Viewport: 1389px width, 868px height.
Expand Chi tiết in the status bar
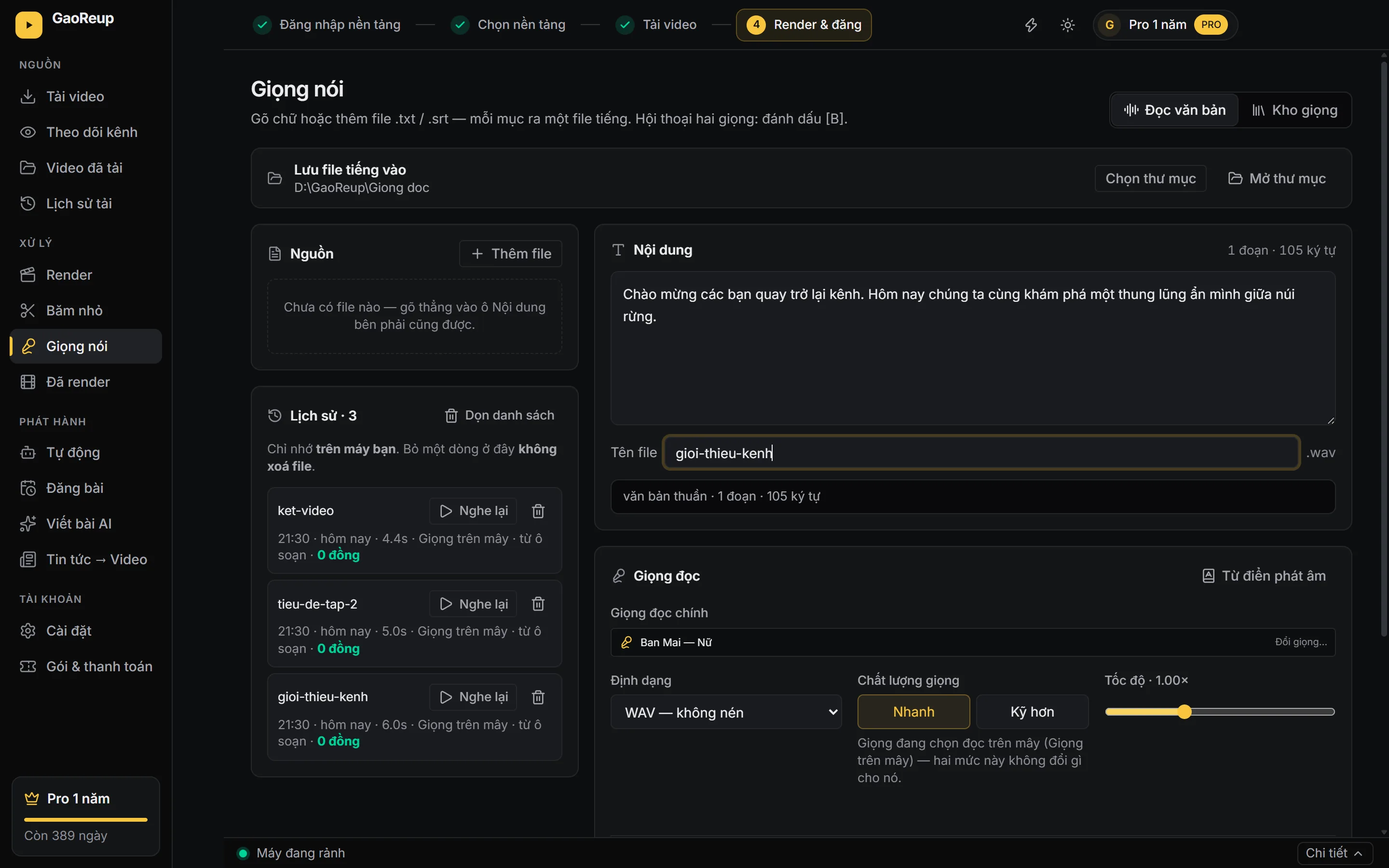pos(1335,853)
